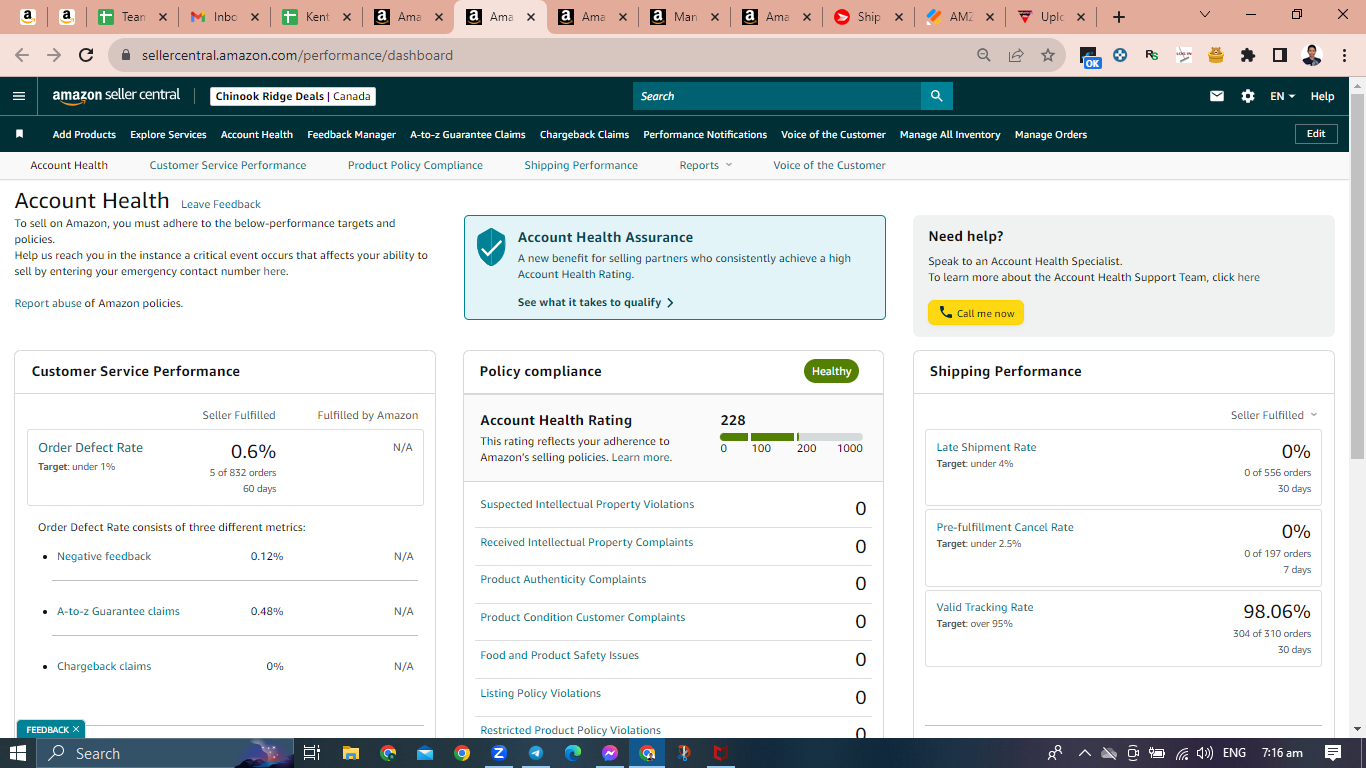Click the browser address bar URL
This screenshot has width=1366, height=768.
[x=297, y=55]
